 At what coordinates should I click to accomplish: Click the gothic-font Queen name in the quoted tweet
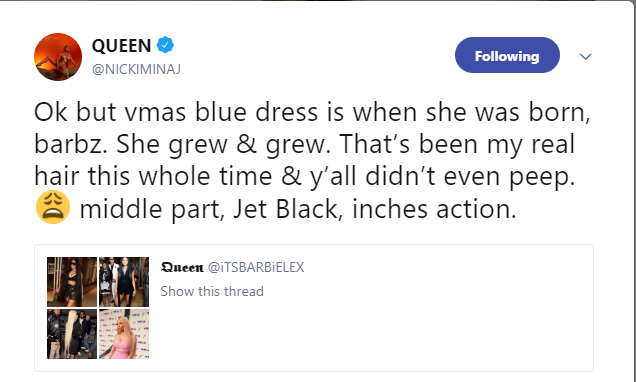(182, 267)
